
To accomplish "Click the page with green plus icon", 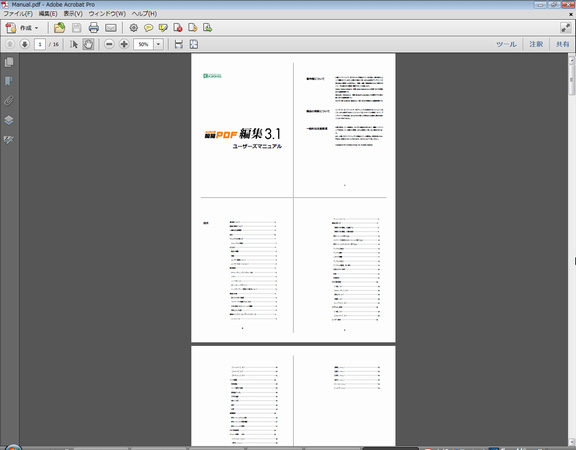I will point(207,28).
